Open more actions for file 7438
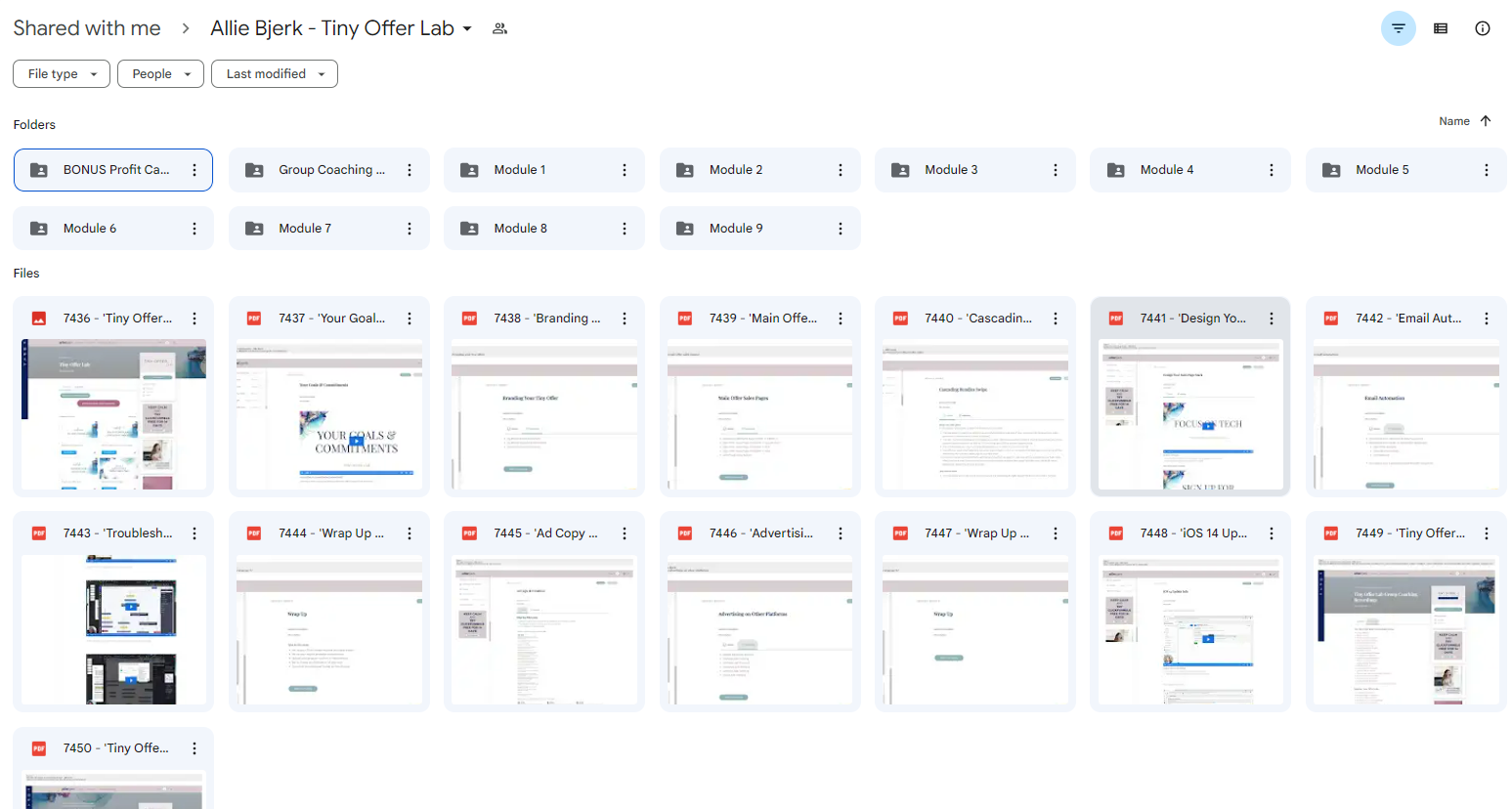 (x=625, y=319)
